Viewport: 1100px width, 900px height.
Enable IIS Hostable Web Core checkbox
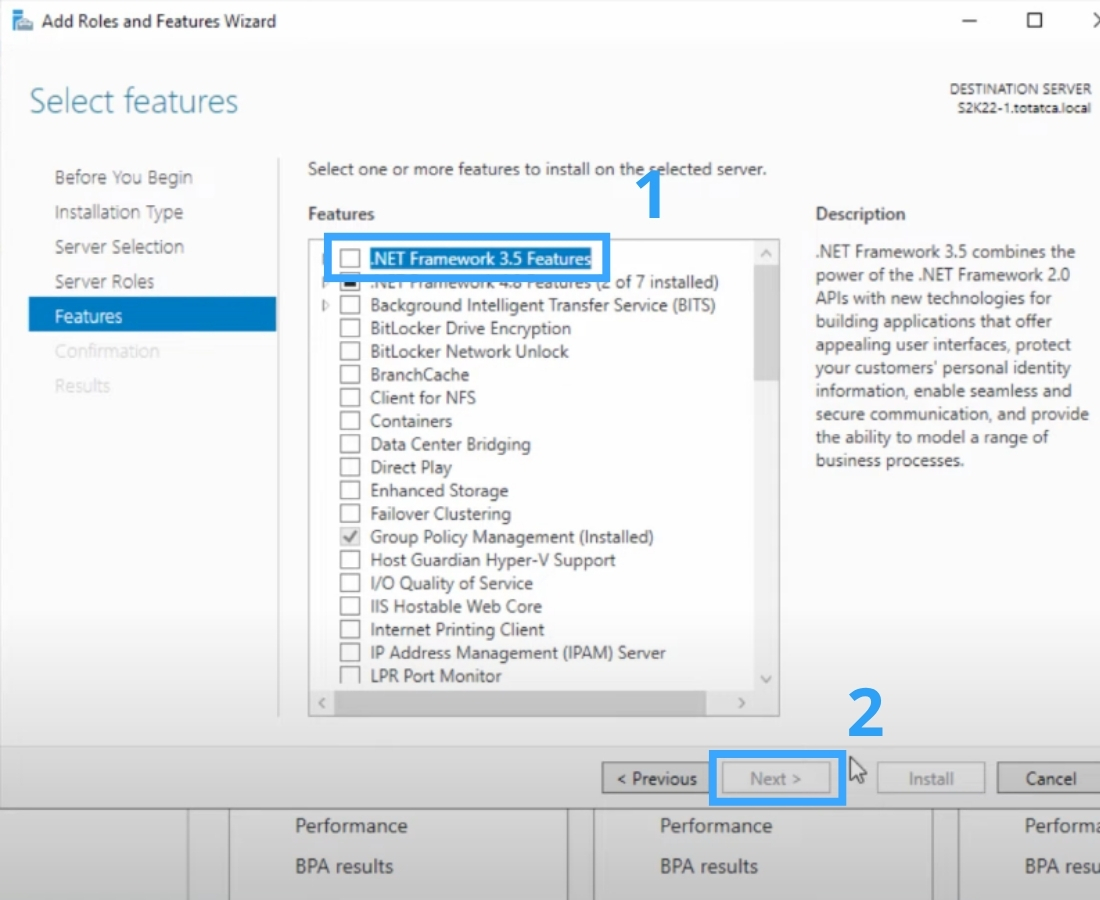click(x=350, y=607)
